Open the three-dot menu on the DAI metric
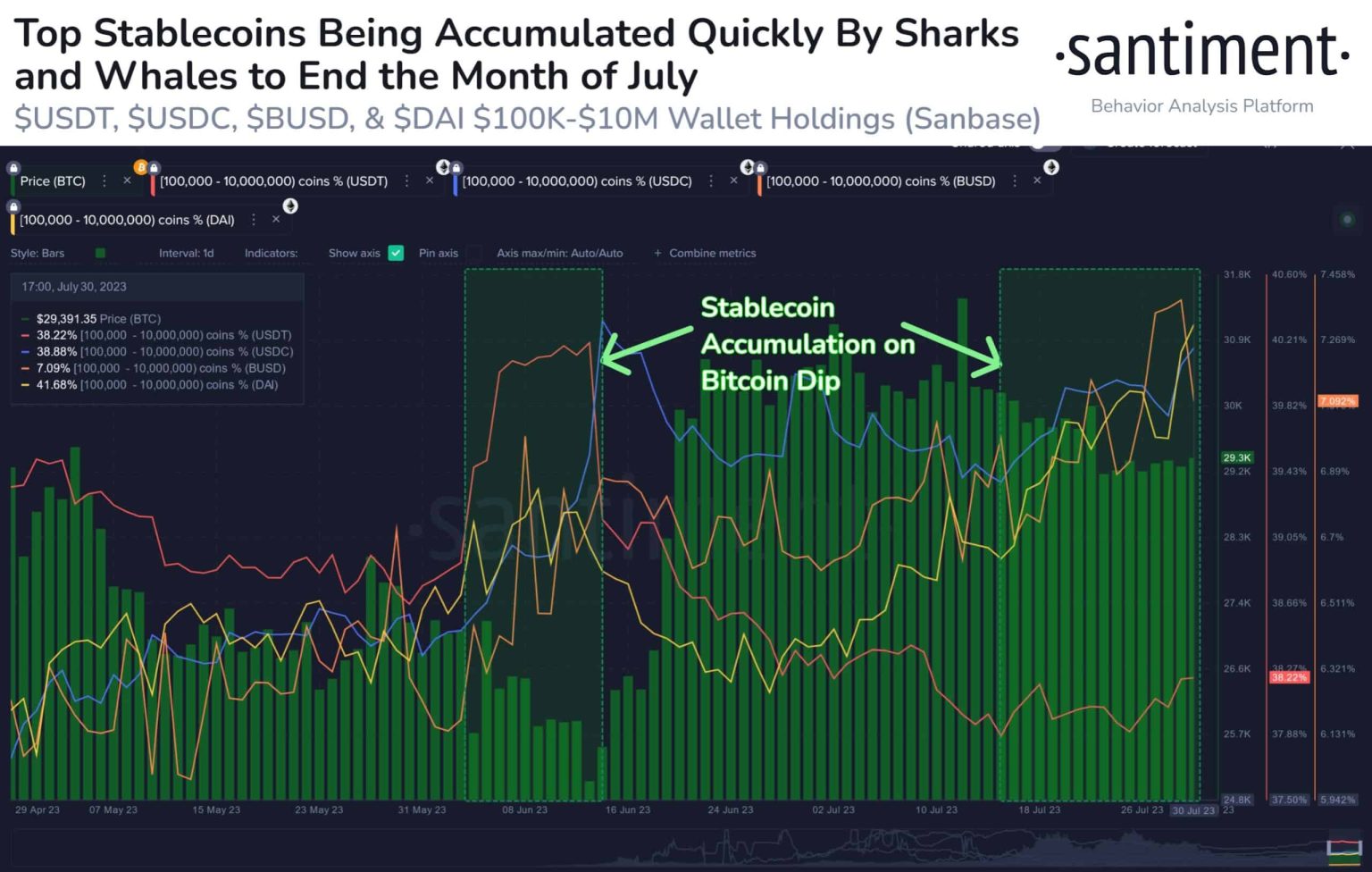Image resolution: width=1372 pixels, height=872 pixels. [x=254, y=219]
